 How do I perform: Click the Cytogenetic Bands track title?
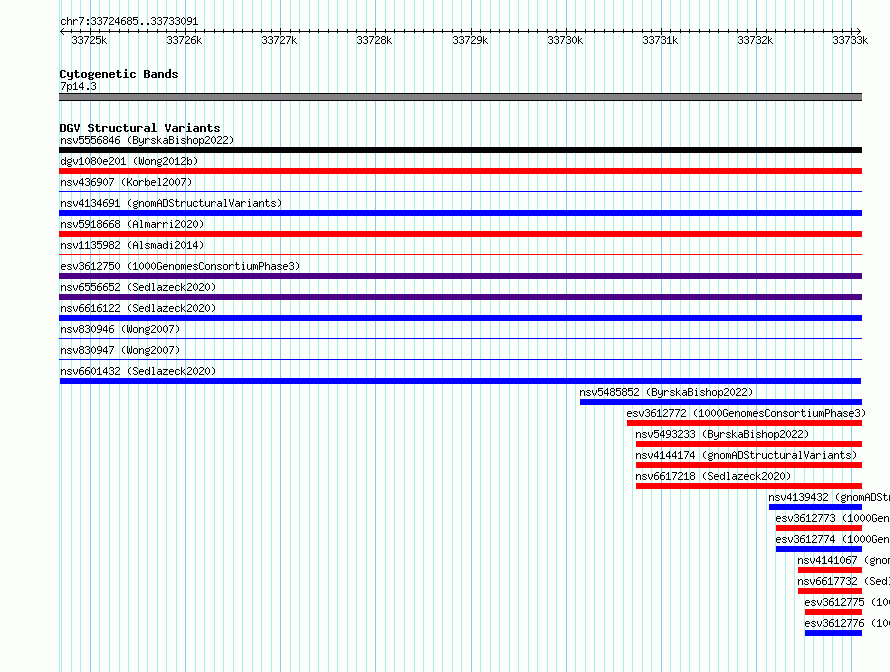pos(119,74)
